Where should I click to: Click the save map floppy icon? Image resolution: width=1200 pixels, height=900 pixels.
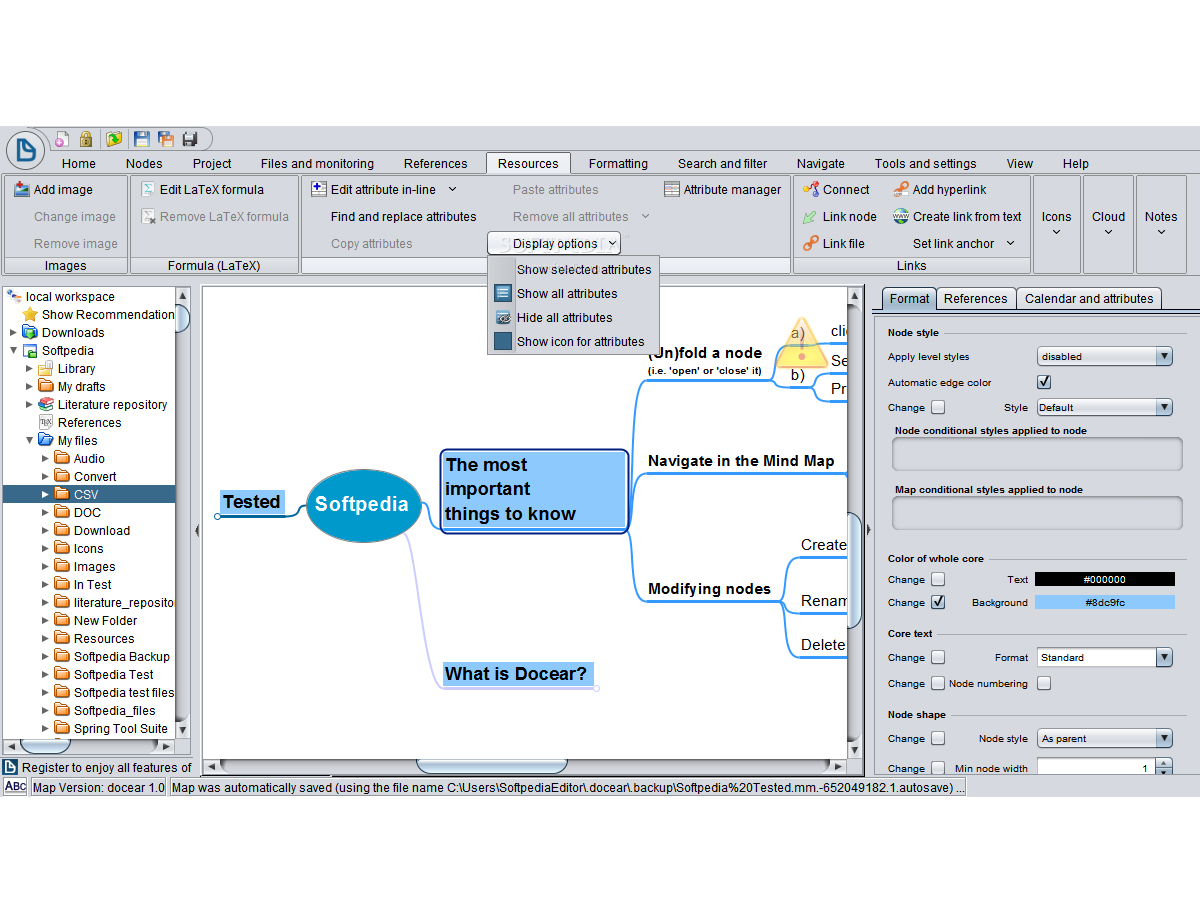tap(142, 139)
